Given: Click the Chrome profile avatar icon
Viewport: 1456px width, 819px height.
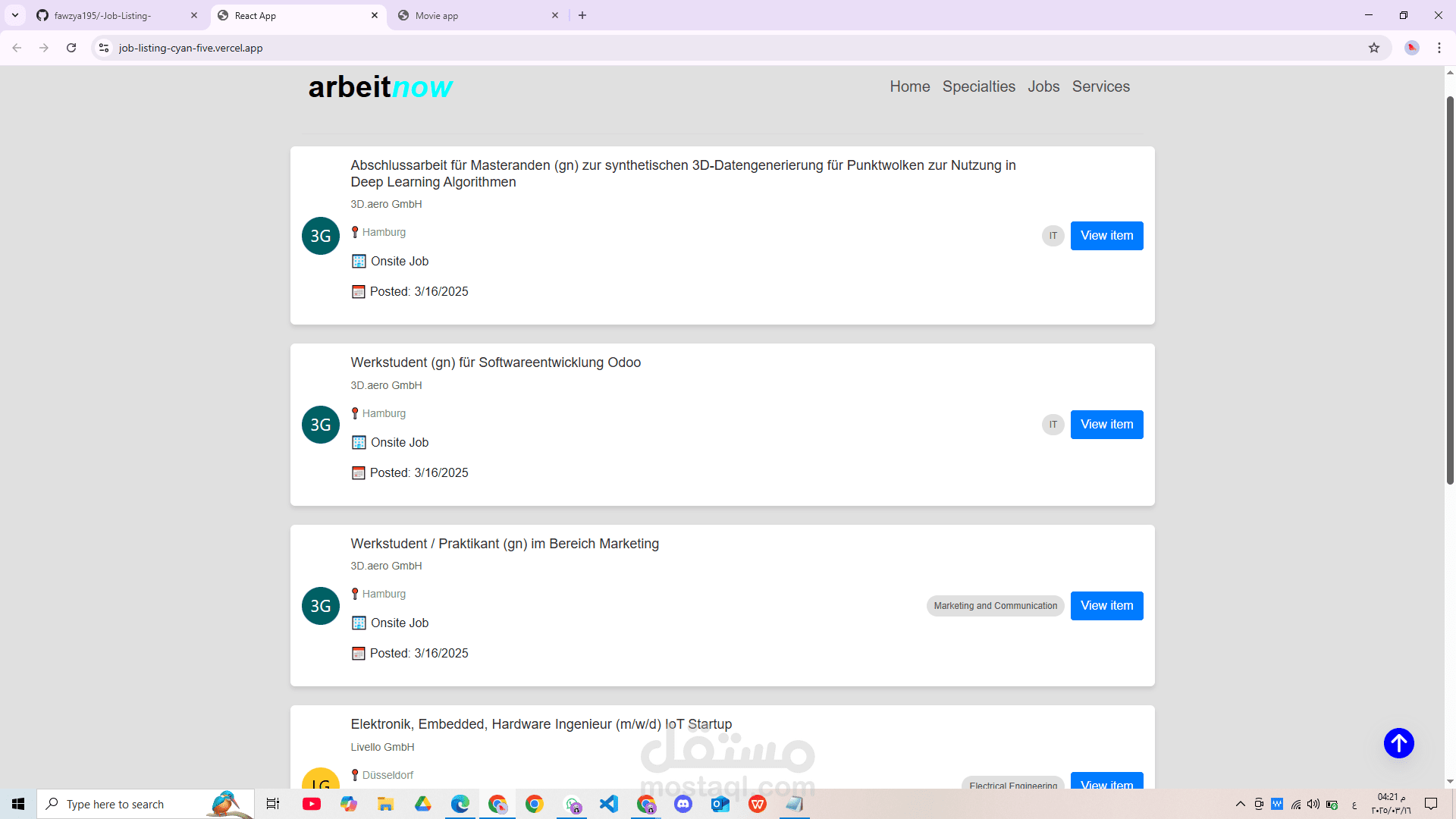Looking at the screenshot, I should pos(1411,48).
